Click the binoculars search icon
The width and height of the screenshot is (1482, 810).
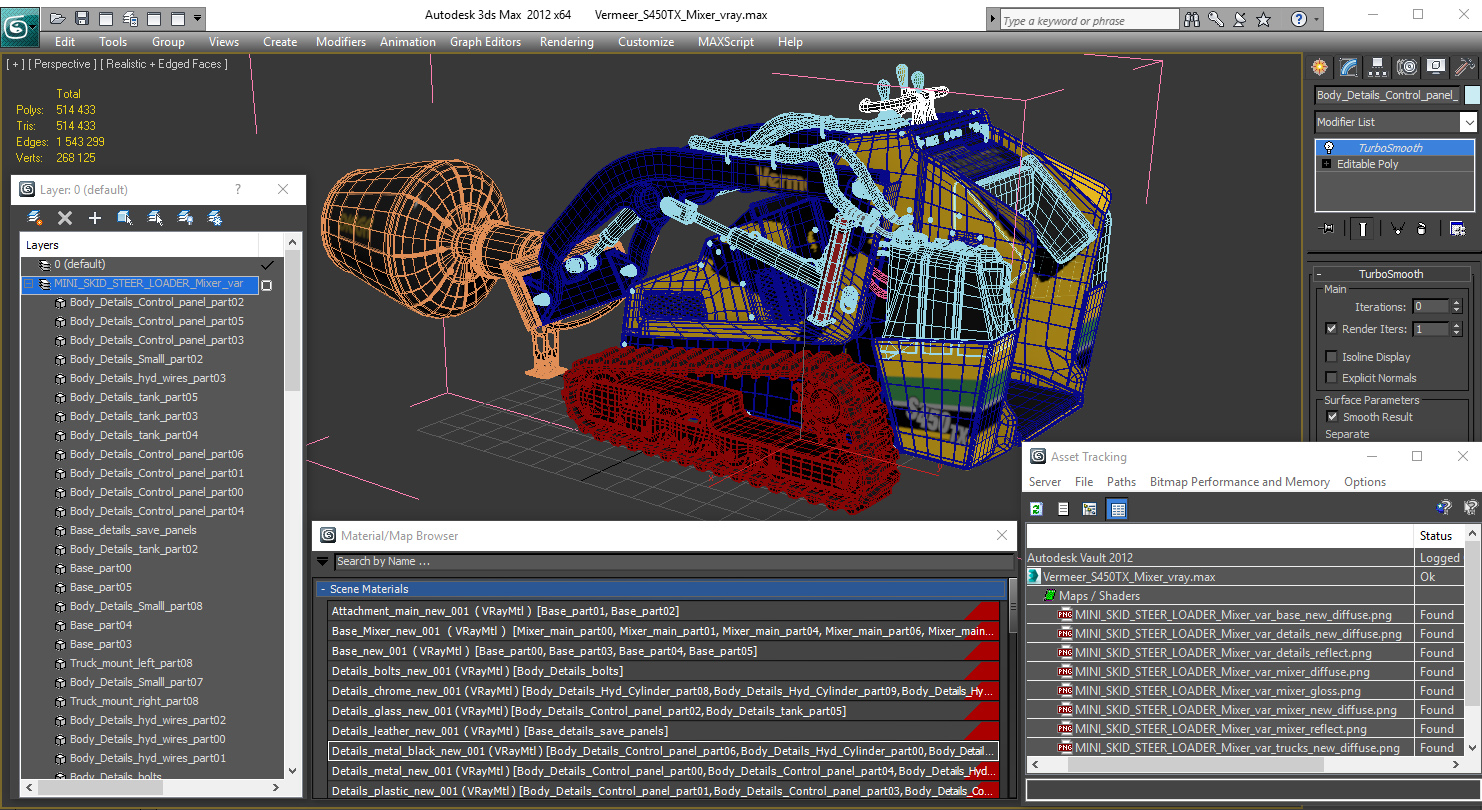(1192, 19)
